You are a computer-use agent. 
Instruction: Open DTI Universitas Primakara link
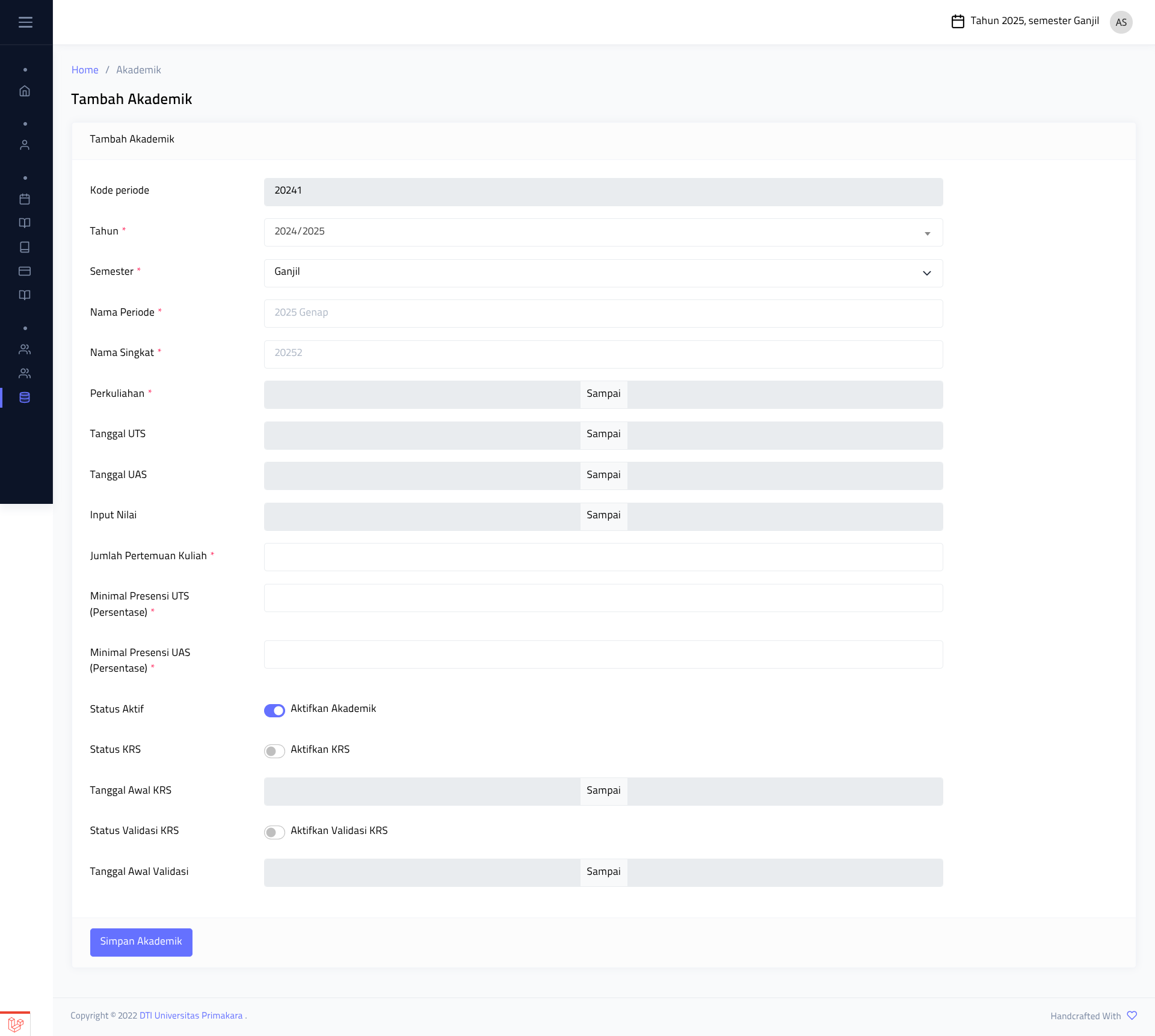pos(191,1016)
